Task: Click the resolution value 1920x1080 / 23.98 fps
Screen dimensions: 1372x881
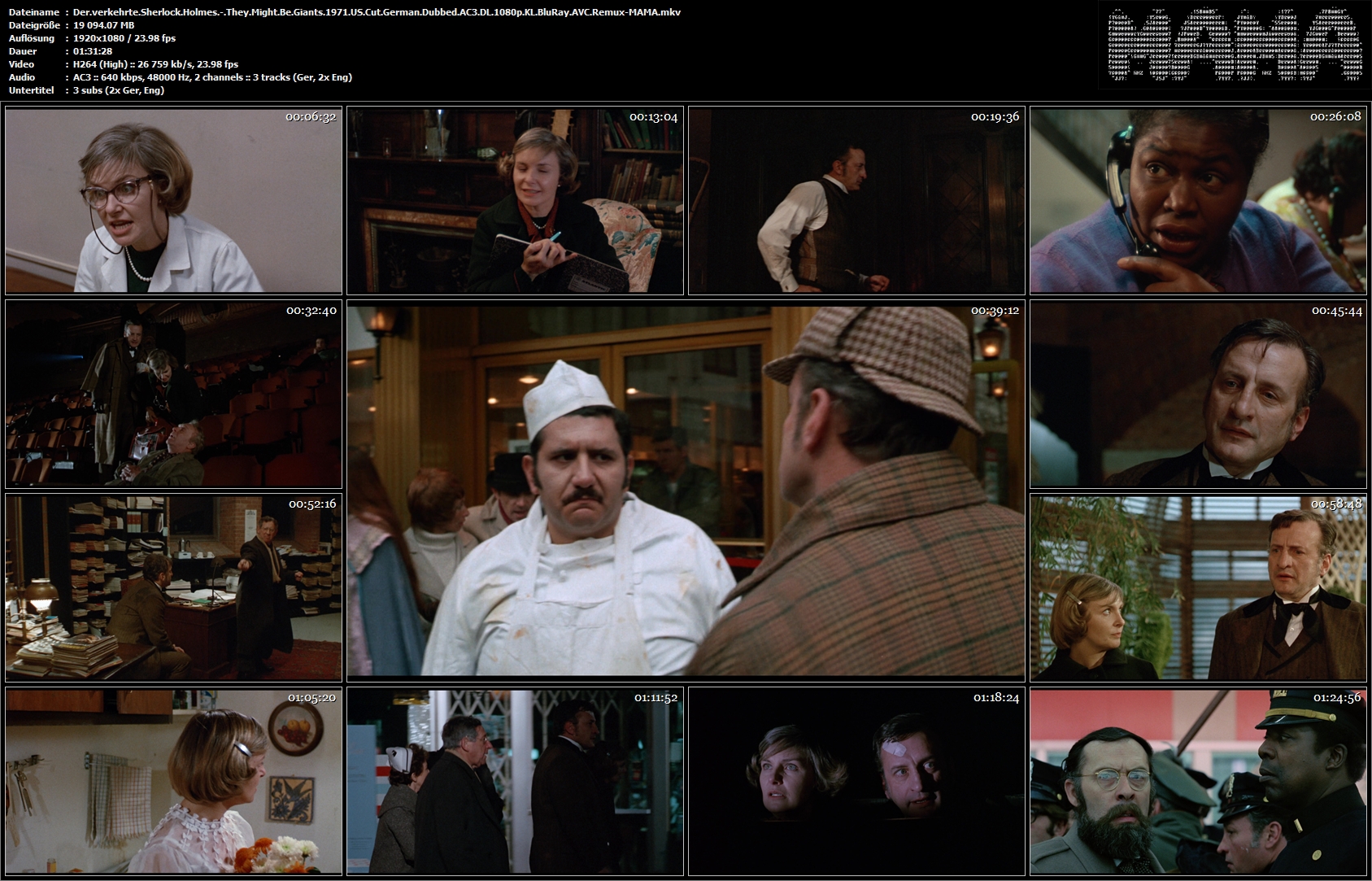Action: 124,38
